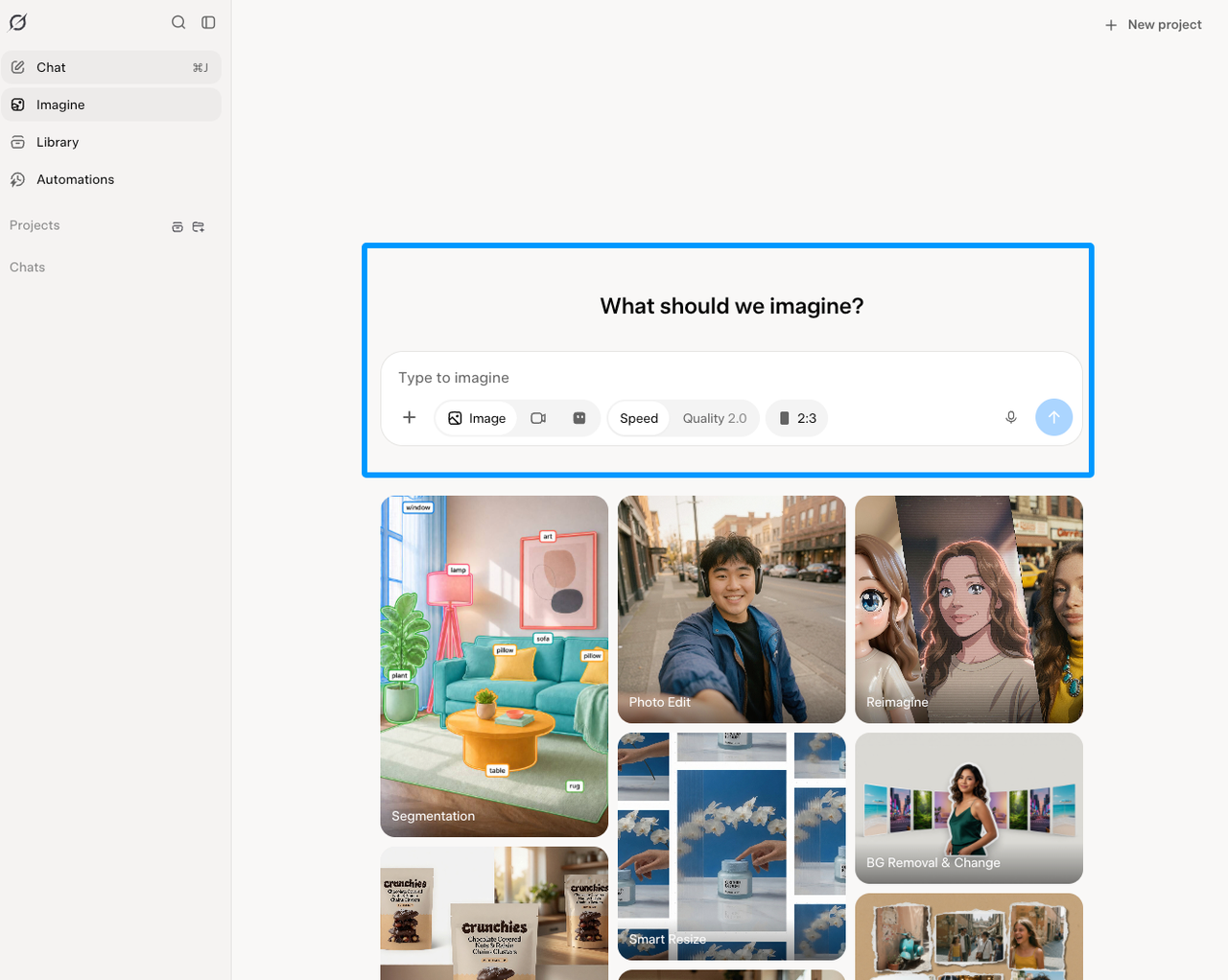Open projects list icon beside Projects

tap(177, 227)
